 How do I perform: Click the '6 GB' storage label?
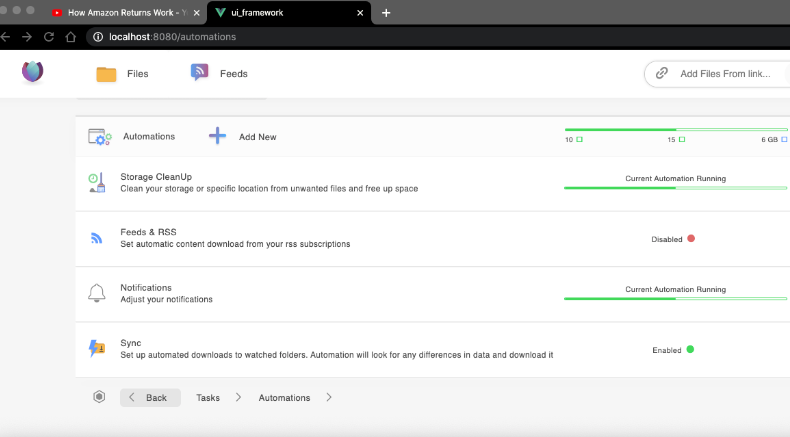pos(769,140)
